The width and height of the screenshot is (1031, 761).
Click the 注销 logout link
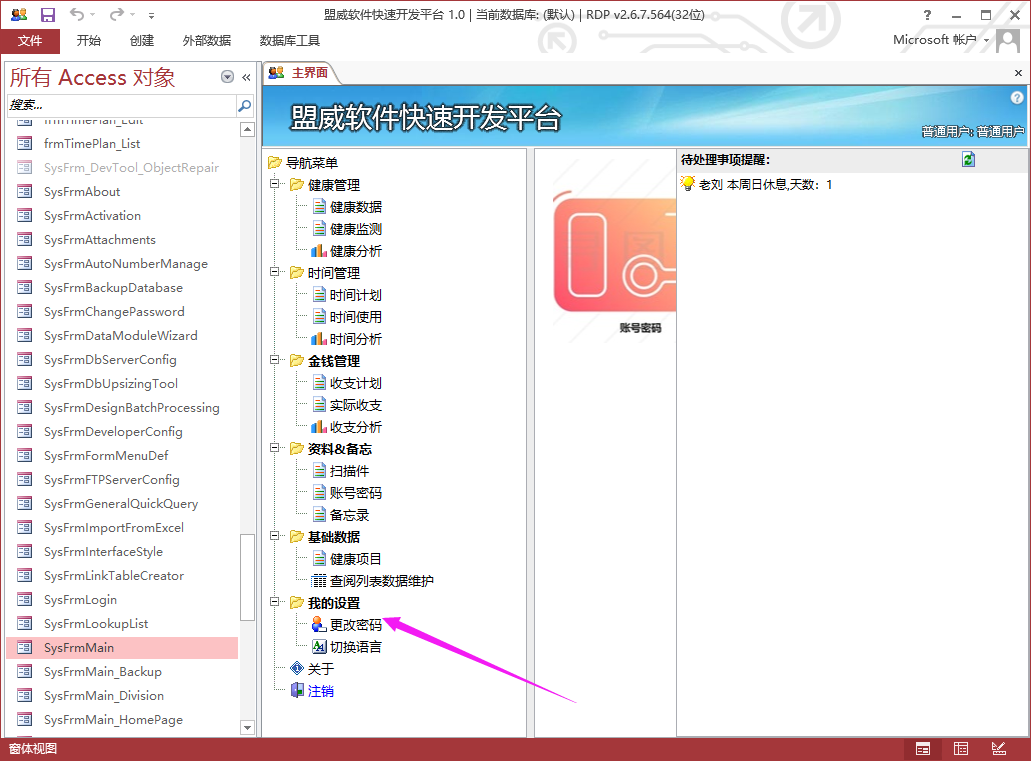point(321,691)
